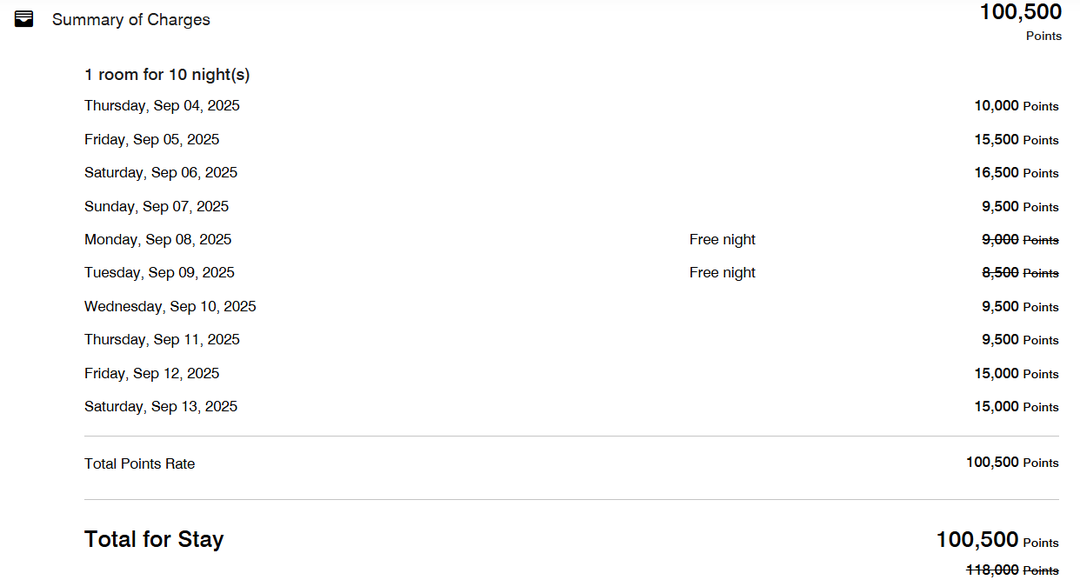Select the crossed-out 118,000 Points original total
Image resolution: width=1080 pixels, height=580 pixels.
[1012, 570]
